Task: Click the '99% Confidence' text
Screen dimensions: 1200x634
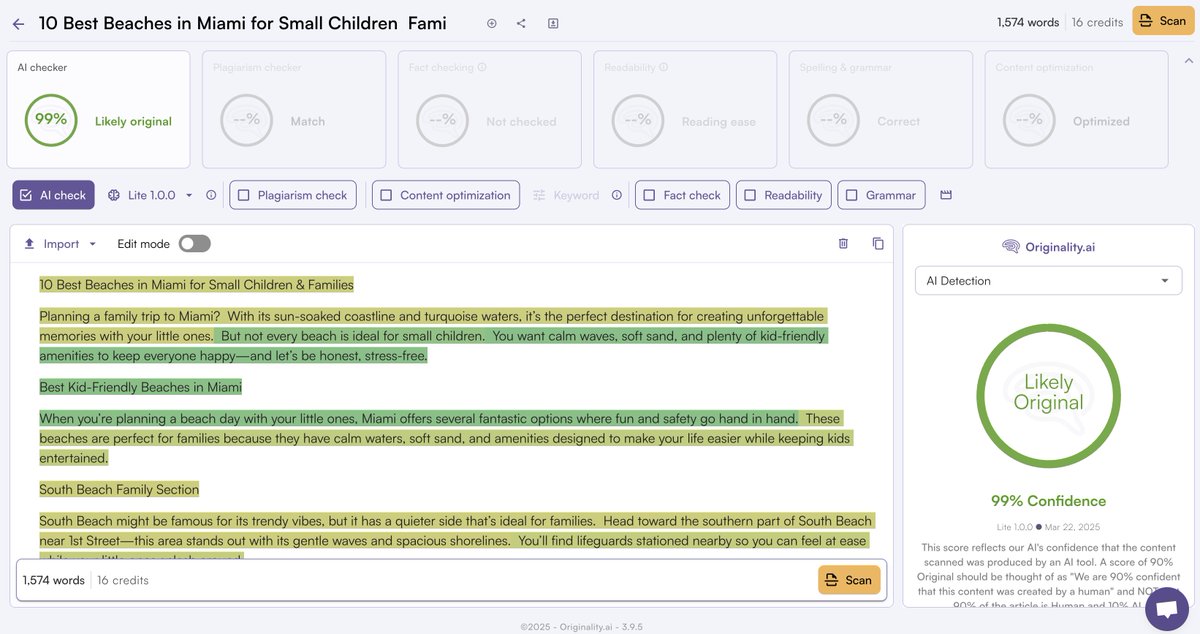Action: (1048, 501)
